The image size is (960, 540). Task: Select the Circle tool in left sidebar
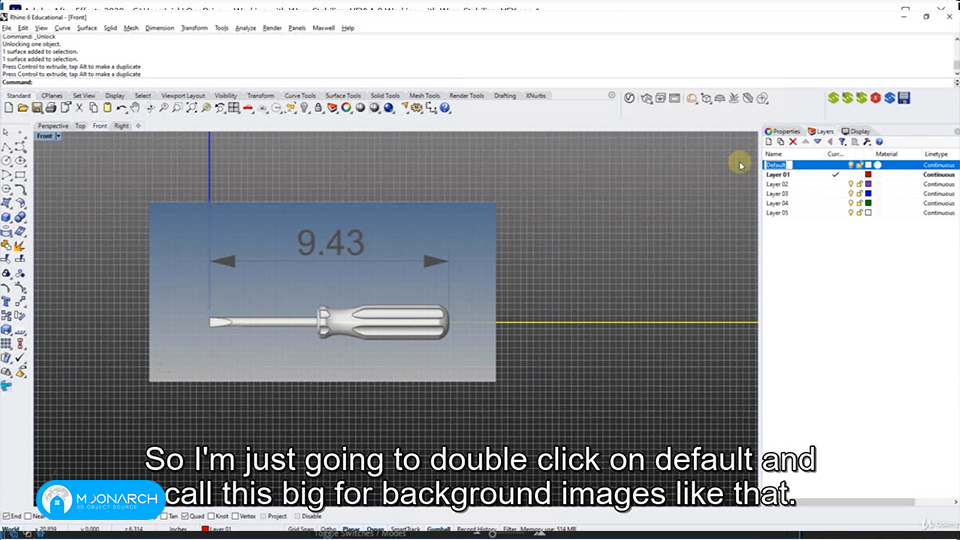[x=6, y=161]
